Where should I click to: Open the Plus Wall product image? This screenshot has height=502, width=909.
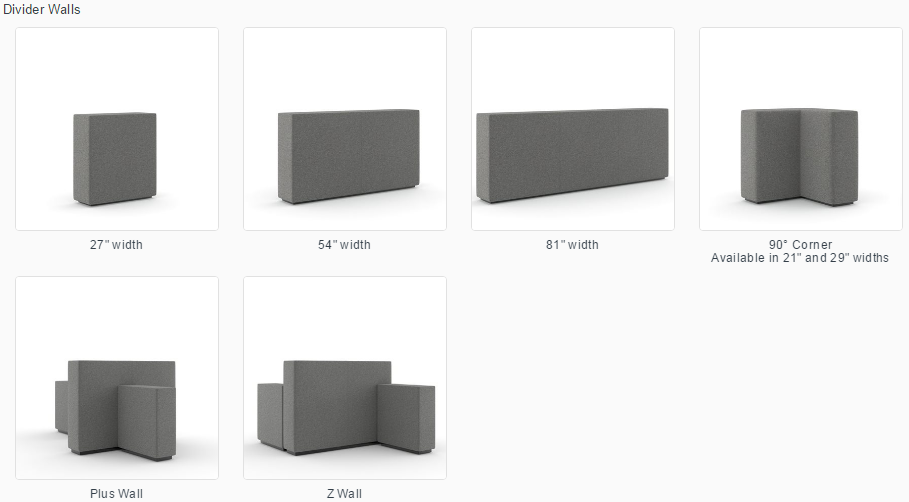(117, 377)
